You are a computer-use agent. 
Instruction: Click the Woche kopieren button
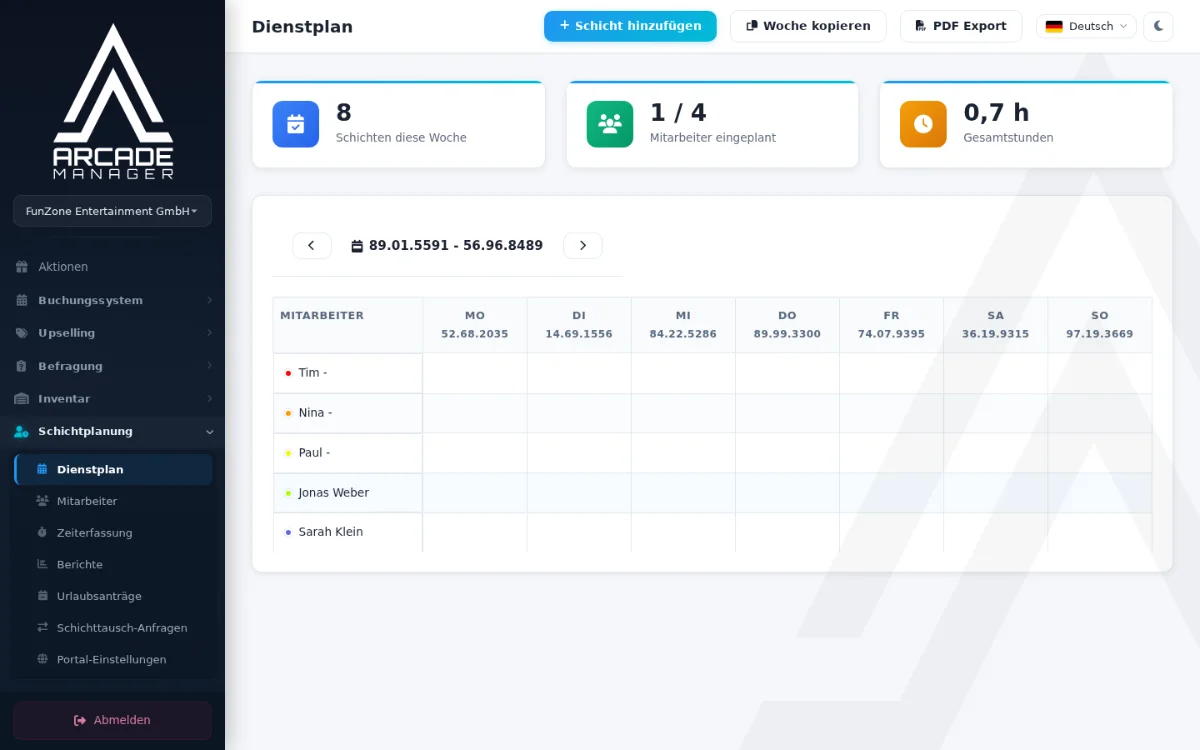pyautogui.click(x=808, y=26)
